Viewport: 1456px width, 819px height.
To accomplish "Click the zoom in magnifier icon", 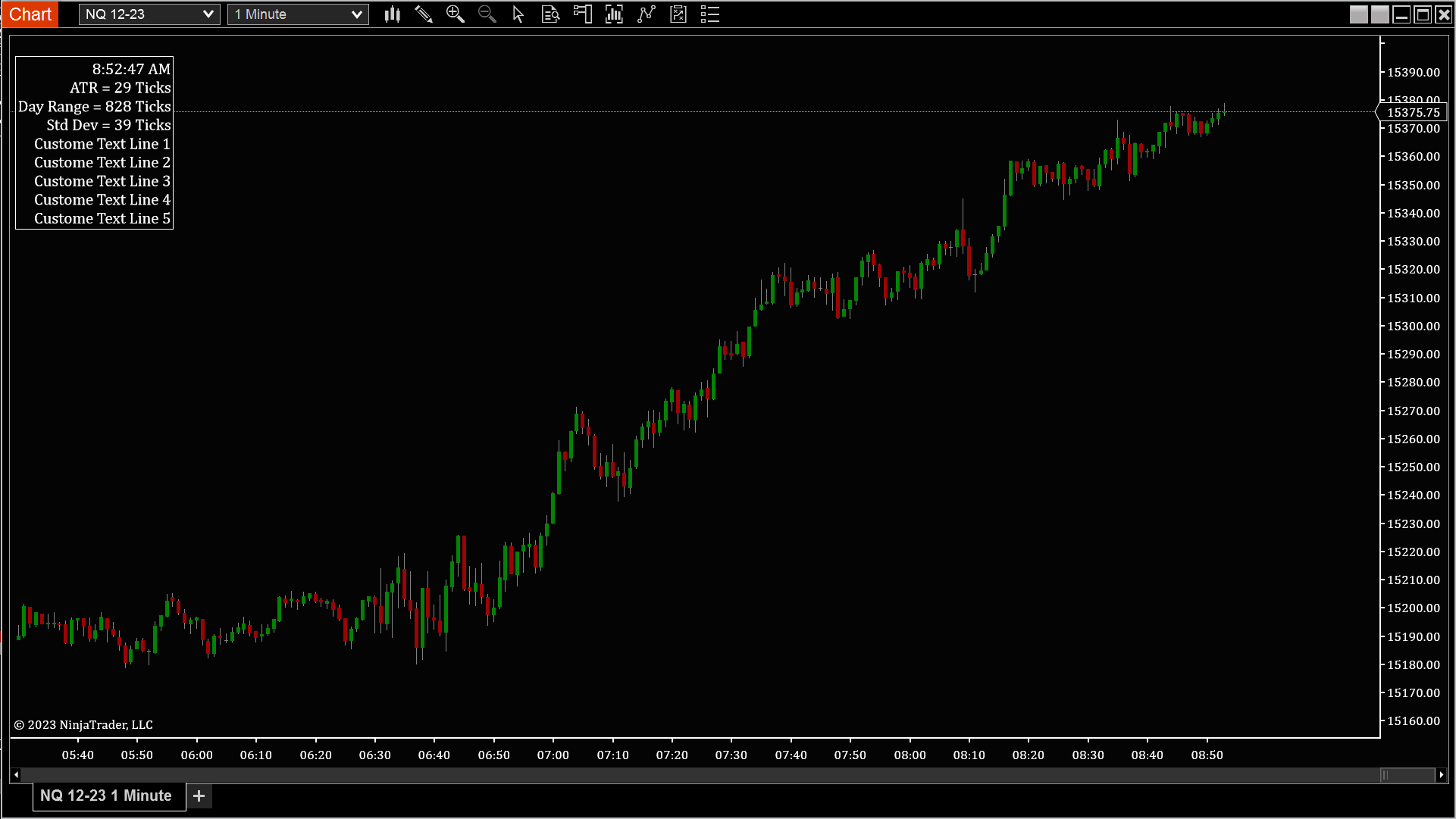I will click(x=455, y=14).
